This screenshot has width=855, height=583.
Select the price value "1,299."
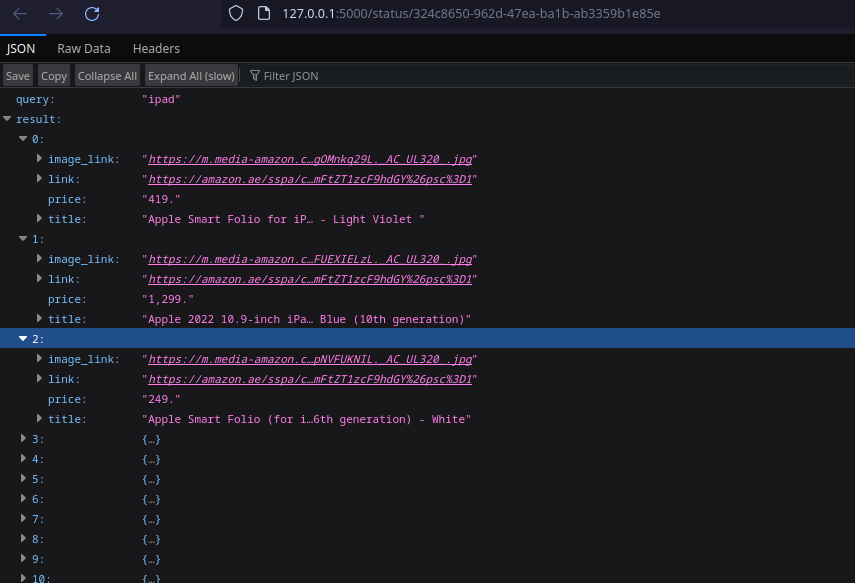pyautogui.click(x=167, y=299)
